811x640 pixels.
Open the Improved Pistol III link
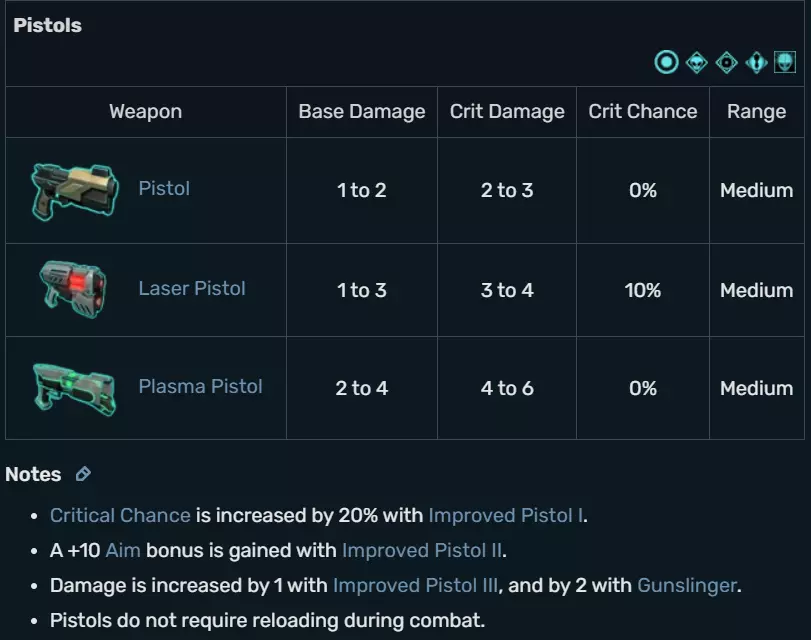[x=415, y=585]
